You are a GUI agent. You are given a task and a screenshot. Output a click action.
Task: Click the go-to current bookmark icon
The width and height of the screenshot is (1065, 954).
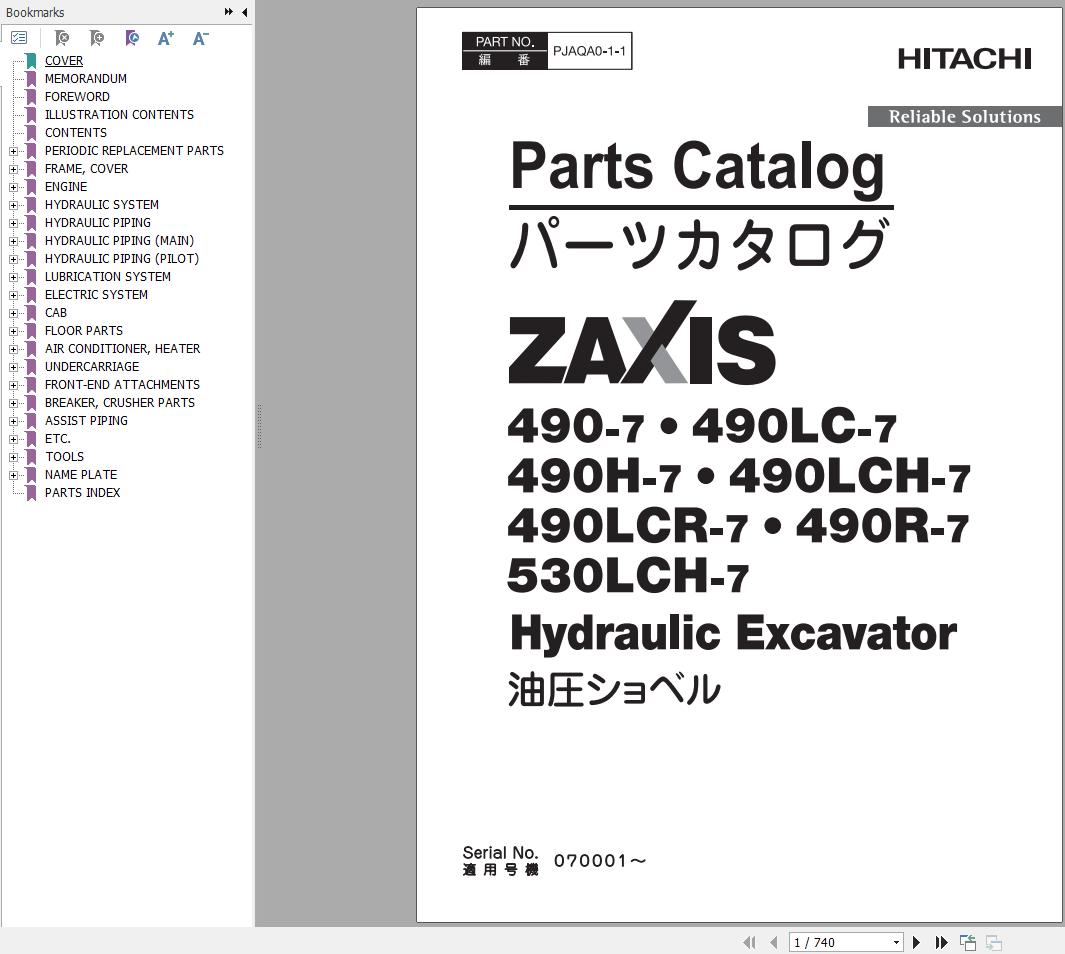pyautogui.click(x=132, y=38)
